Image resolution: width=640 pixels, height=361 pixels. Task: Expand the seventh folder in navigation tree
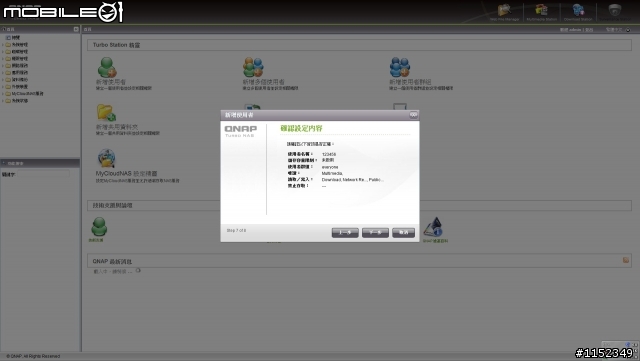[x=3, y=87]
